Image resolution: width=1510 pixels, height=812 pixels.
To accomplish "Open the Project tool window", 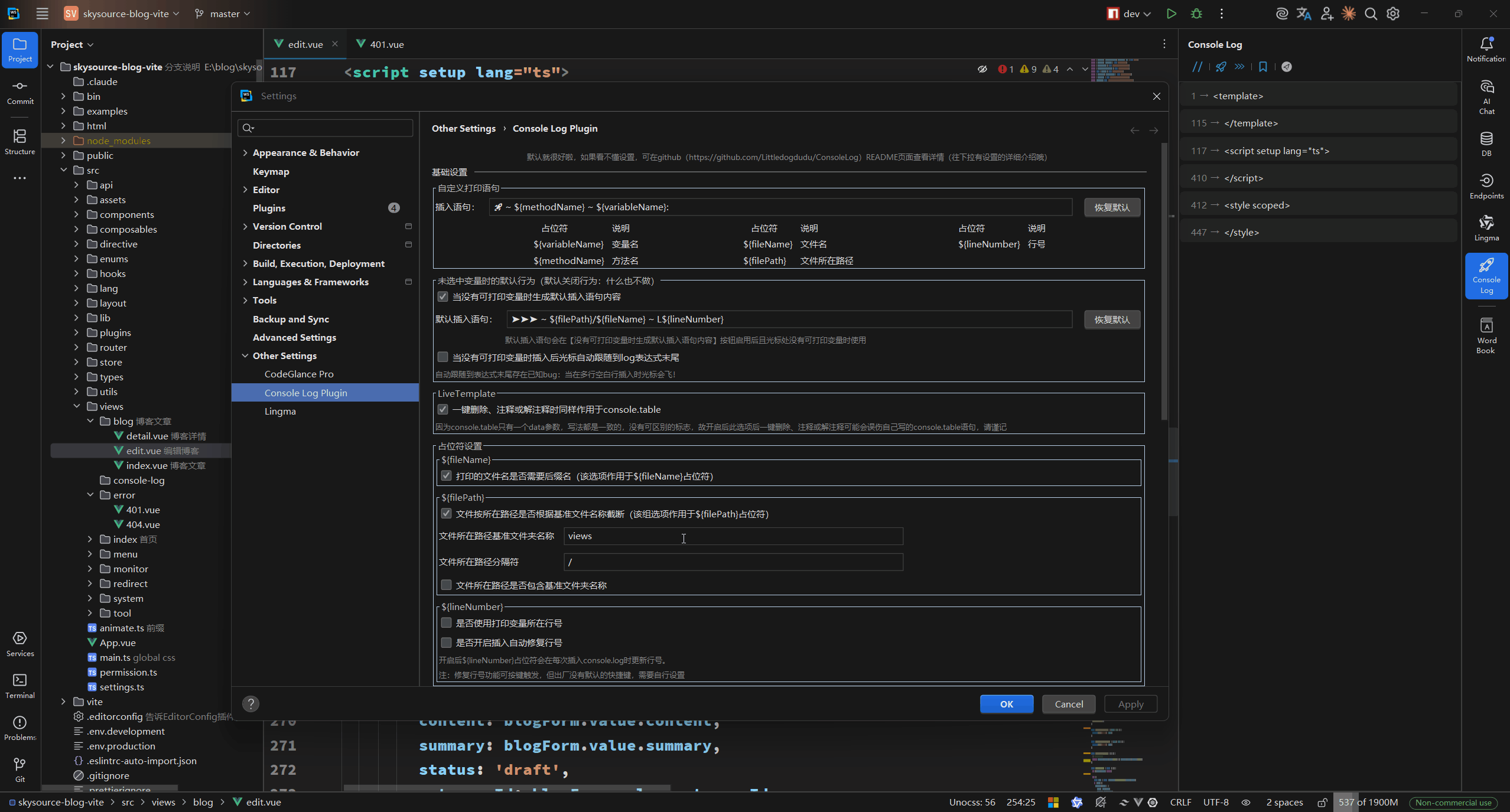I will click(20, 50).
